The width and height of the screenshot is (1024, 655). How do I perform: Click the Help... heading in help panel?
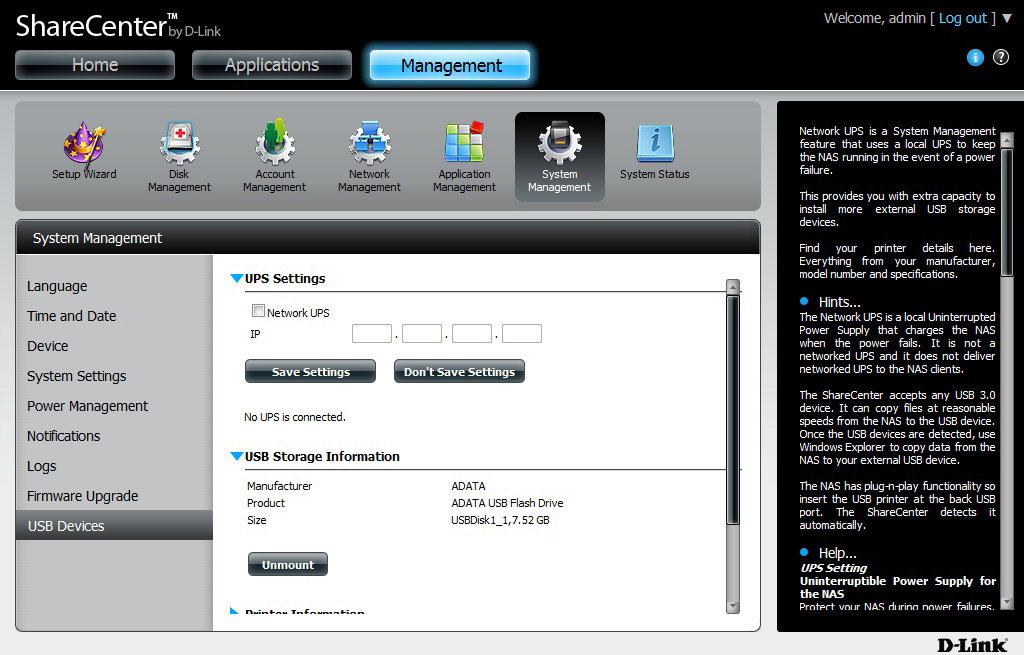tap(837, 553)
